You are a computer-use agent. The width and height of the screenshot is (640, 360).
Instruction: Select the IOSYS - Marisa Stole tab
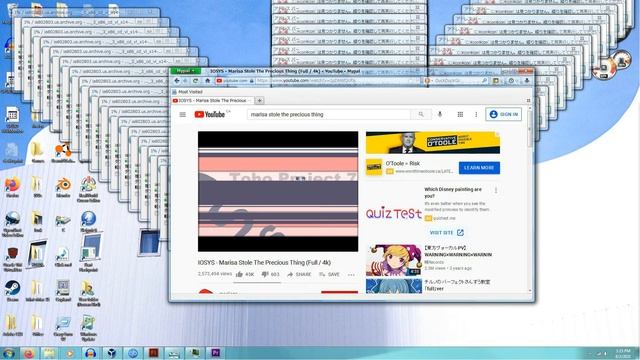tap(212, 100)
